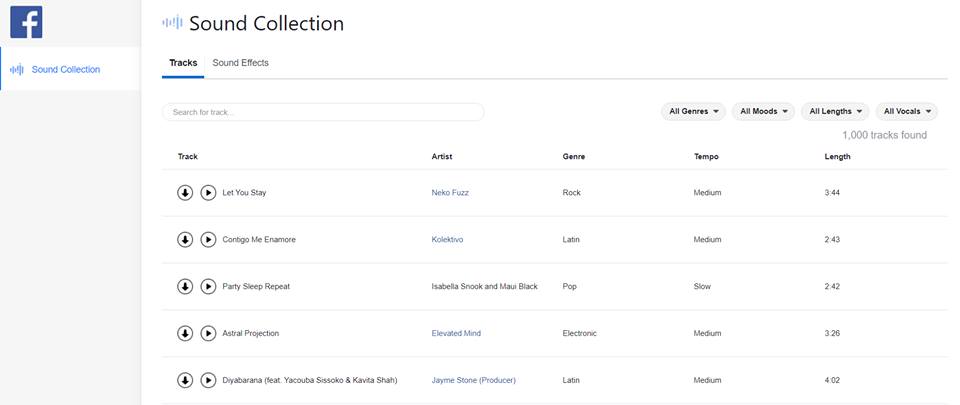Click the Facebook logo icon
Image resolution: width=960 pixels, height=405 pixels.
(x=26, y=22)
